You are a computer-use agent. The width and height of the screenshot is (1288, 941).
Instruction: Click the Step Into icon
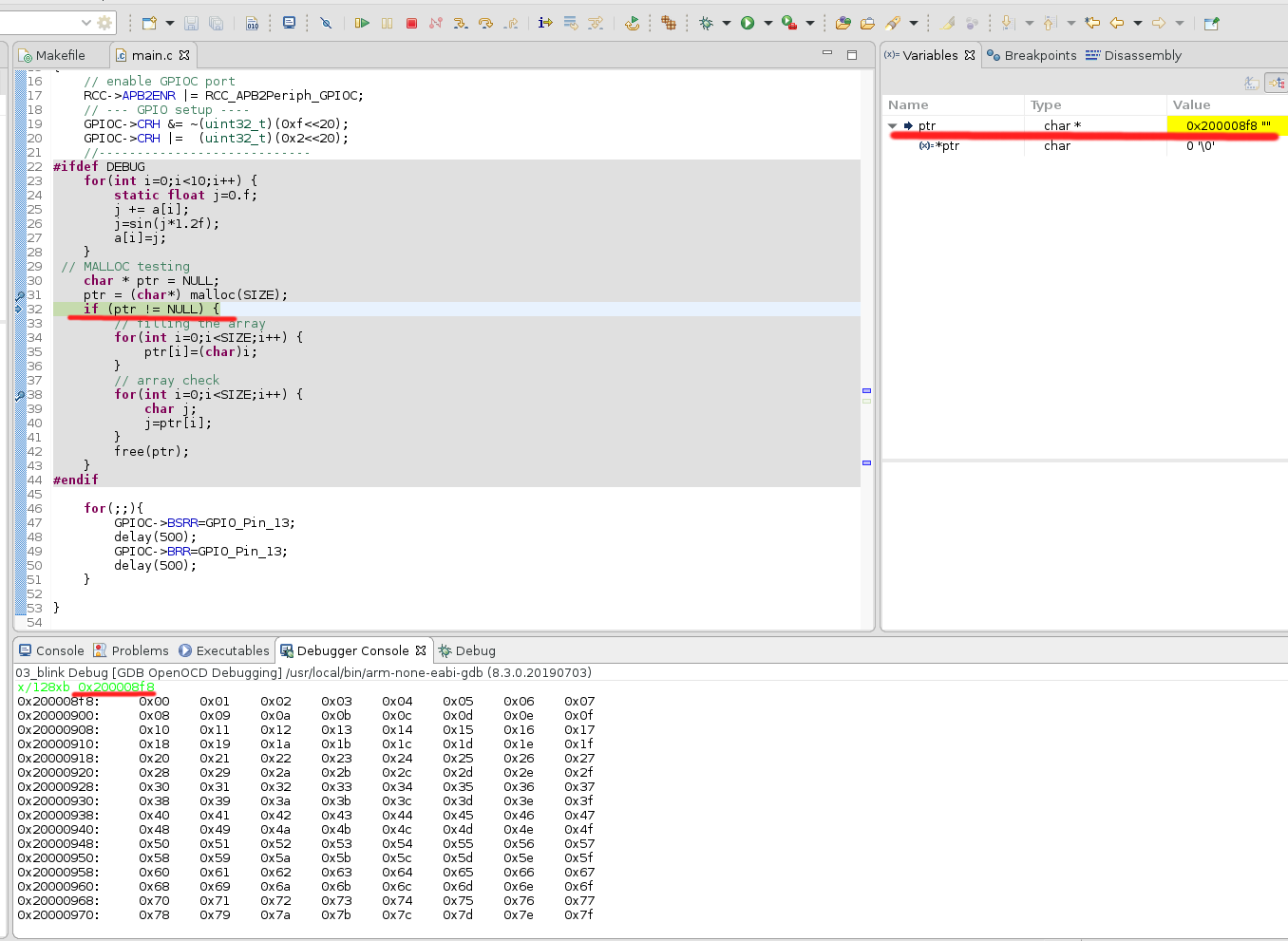tap(462, 23)
